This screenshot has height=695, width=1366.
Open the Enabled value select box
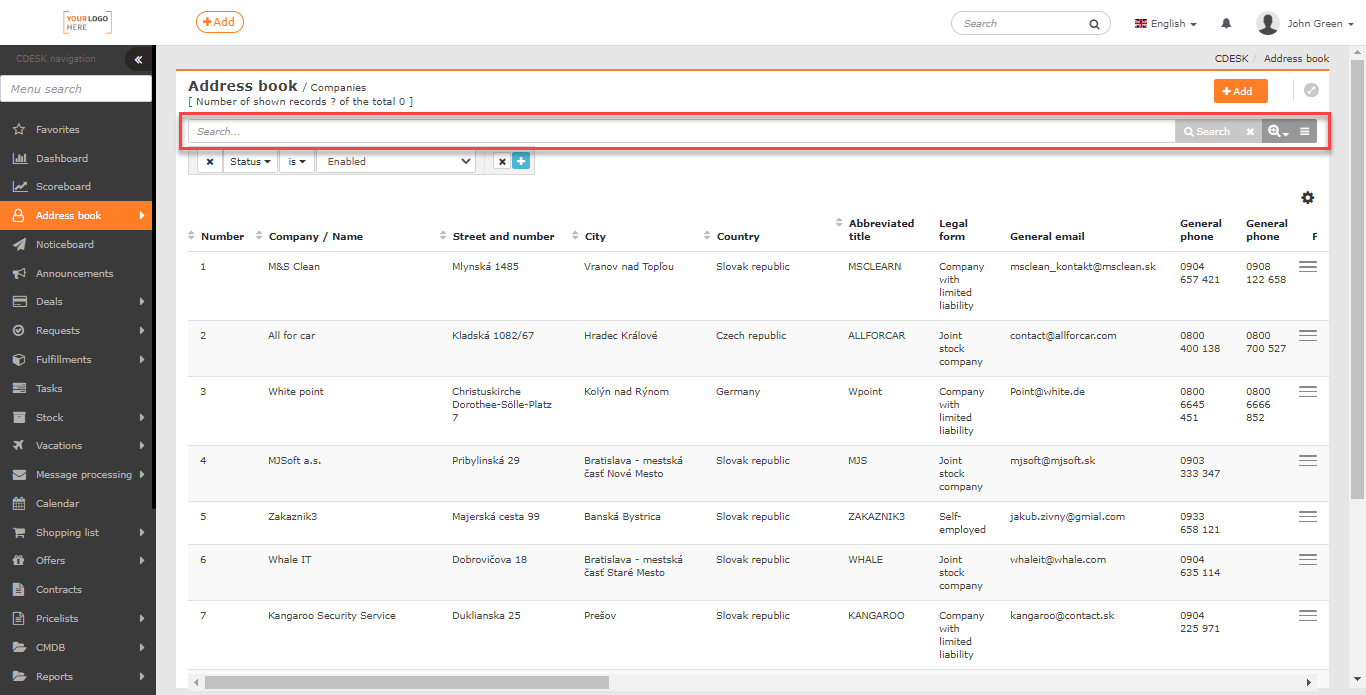tap(396, 161)
